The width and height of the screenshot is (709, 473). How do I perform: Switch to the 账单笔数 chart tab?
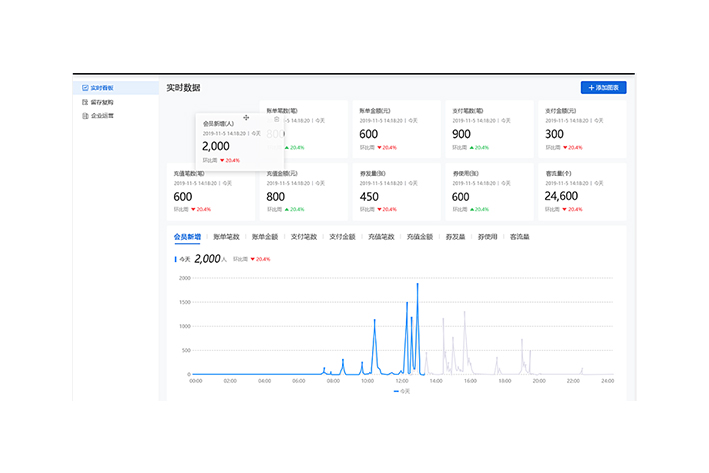click(x=226, y=237)
